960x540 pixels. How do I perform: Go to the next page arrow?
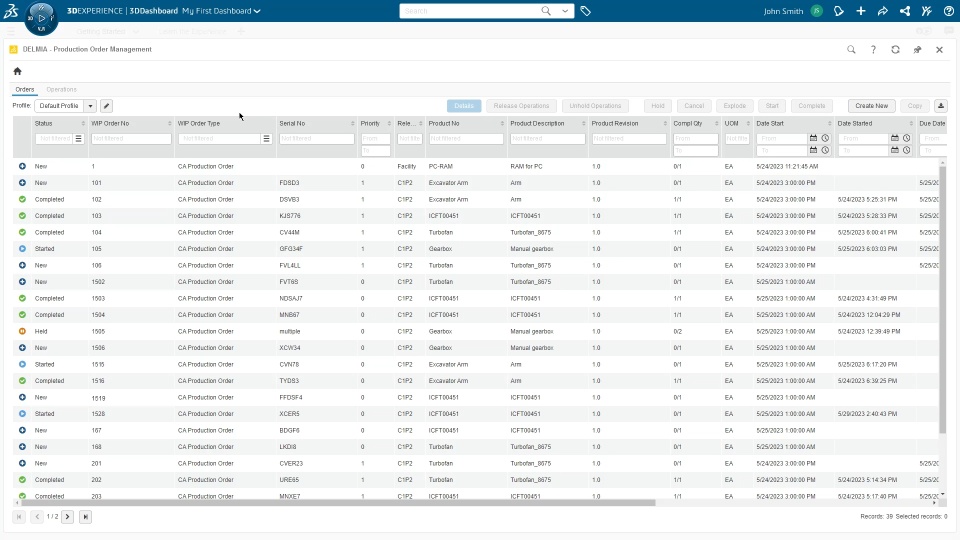pyautogui.click(x=67, y=517)
